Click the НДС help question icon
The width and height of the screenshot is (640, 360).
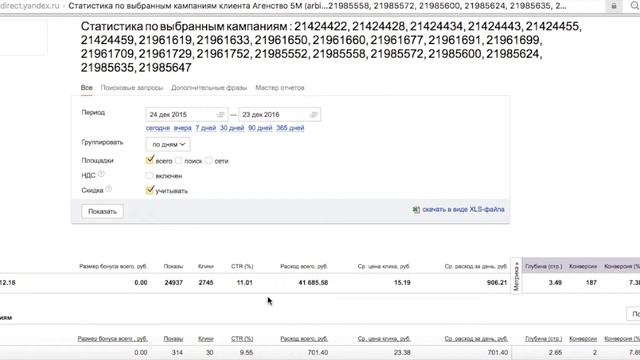(101, 174)
